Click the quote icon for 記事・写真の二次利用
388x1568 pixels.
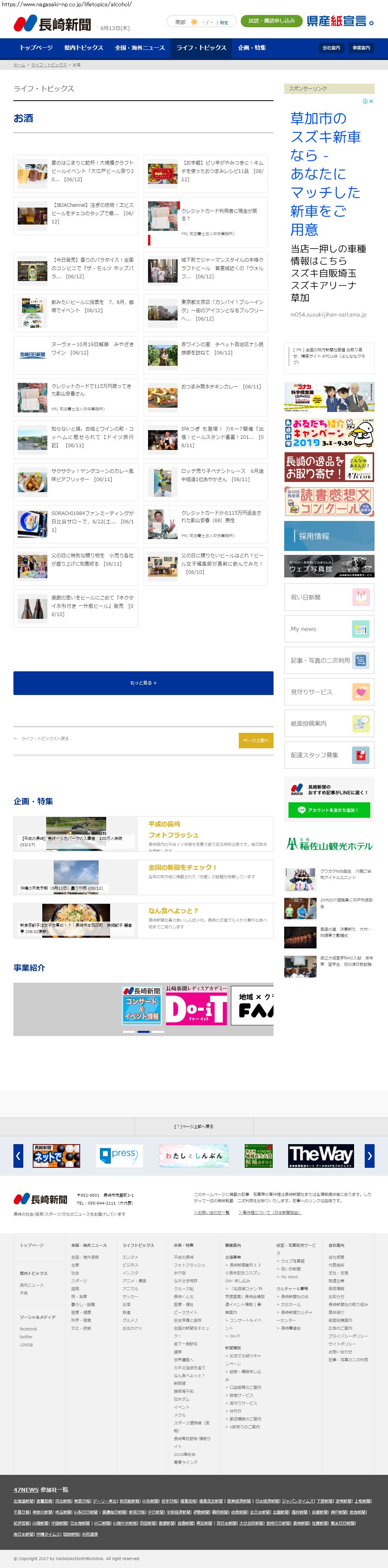[x=361, y=660]
